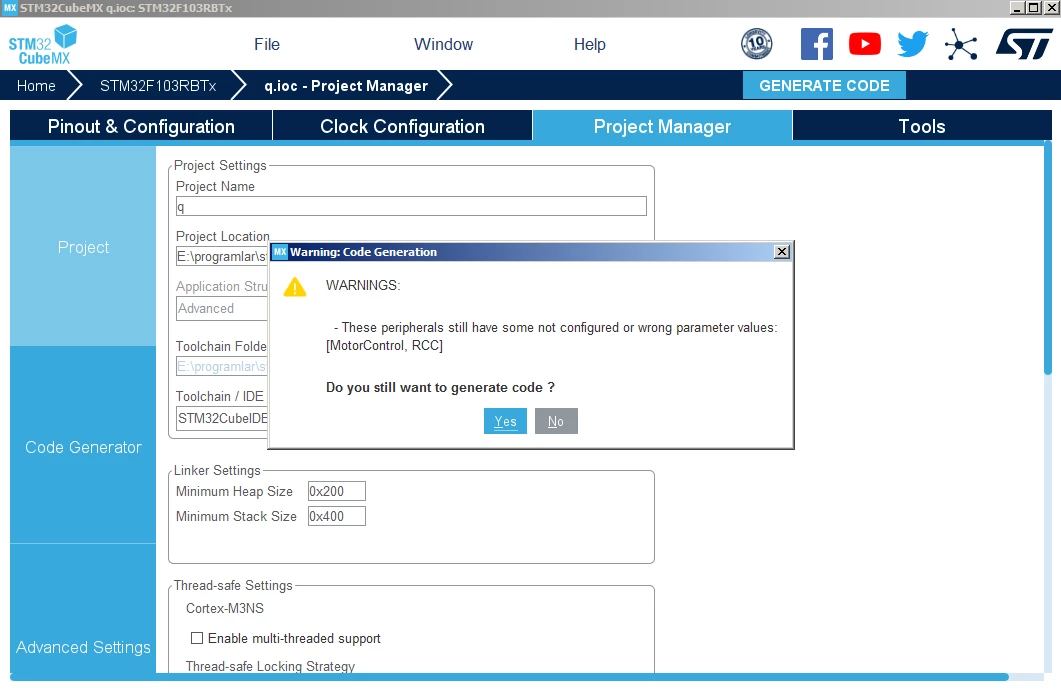Image resolution: width=1061 pixels, height=691 pixels.
Task: Select the Code Generator side section
Action: pos(83,447)
